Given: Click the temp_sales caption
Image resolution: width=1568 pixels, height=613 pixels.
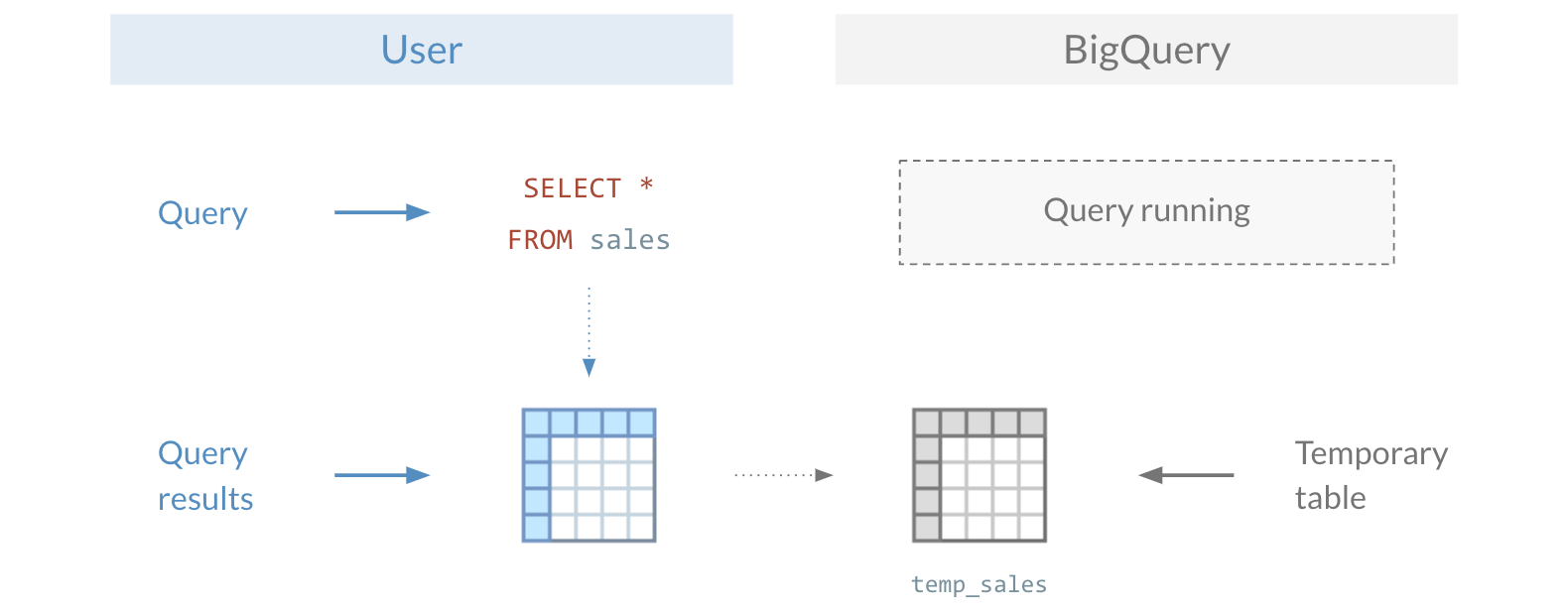Looking at the screenshot, I should point(979,584).
